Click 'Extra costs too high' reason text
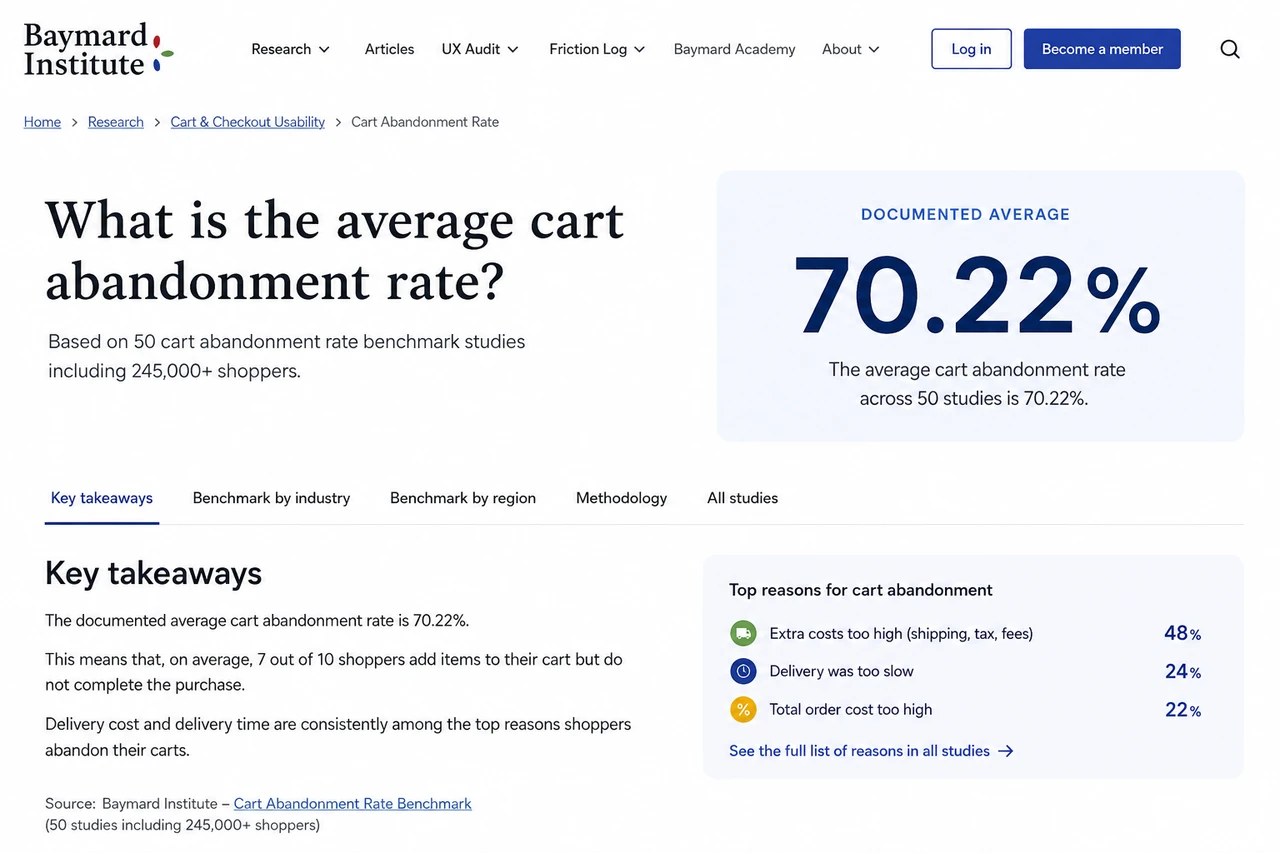The image size is (1280, 853). pyautogui.click(x=901, y=633)
